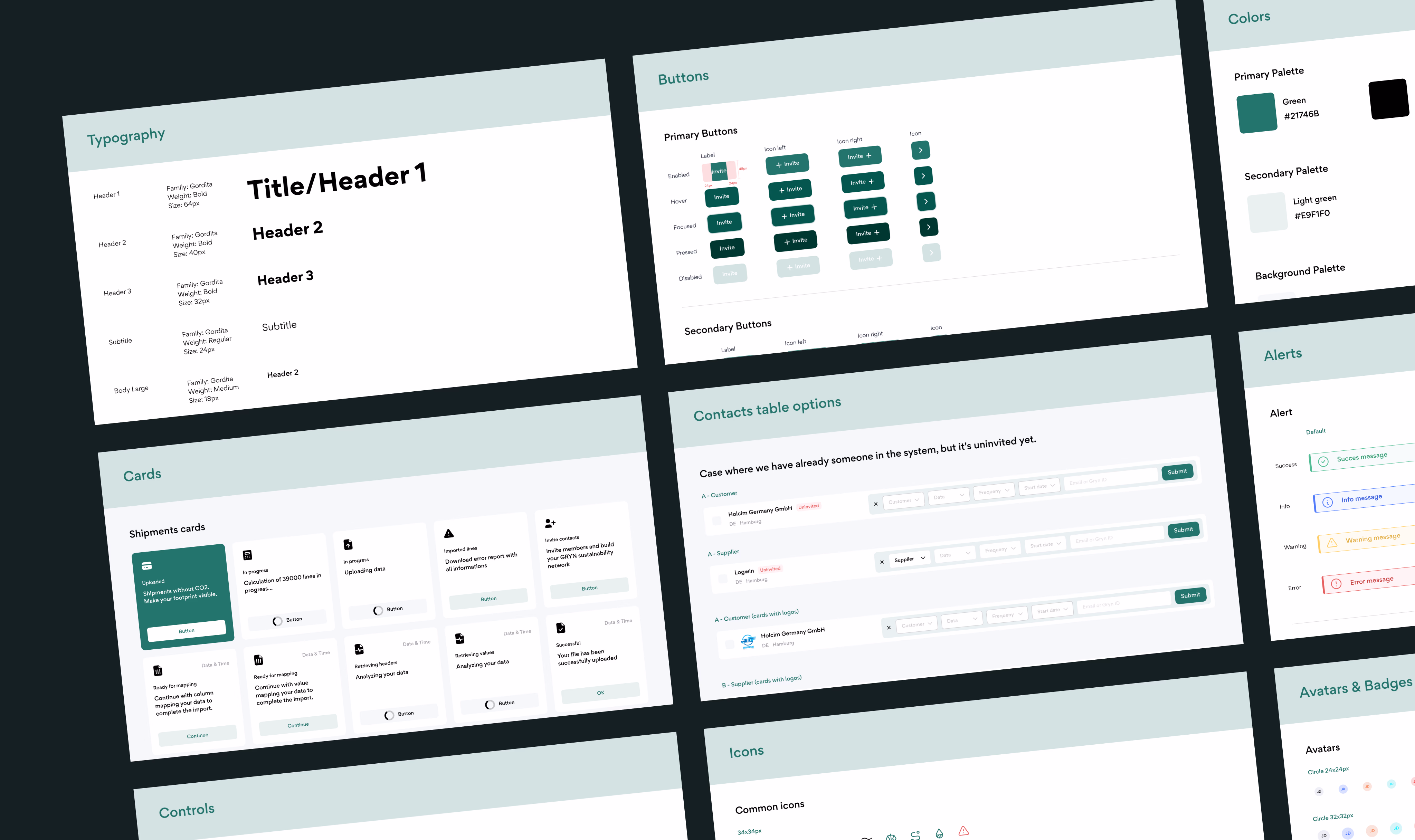Click the calculator icon on Calculation card
This screenshot has height=840, width=1415.
click(x=247, y=555)
